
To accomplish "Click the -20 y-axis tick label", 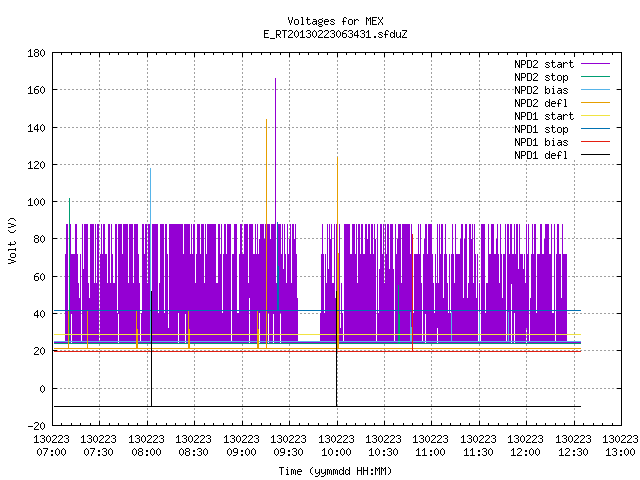I will (x=36, y=426).
